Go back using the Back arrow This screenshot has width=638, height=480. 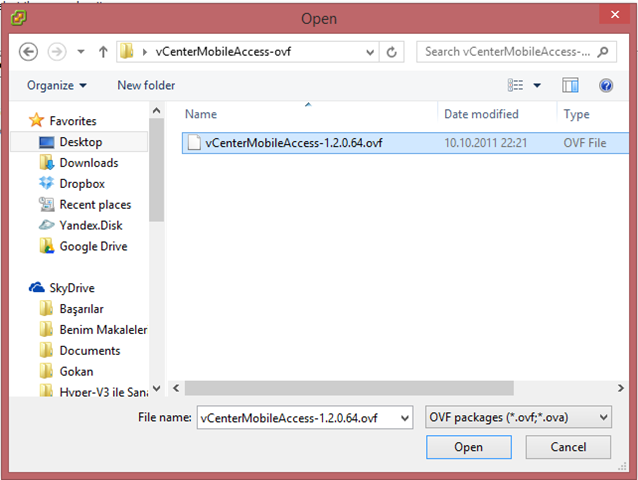click(x=28, y=52)
